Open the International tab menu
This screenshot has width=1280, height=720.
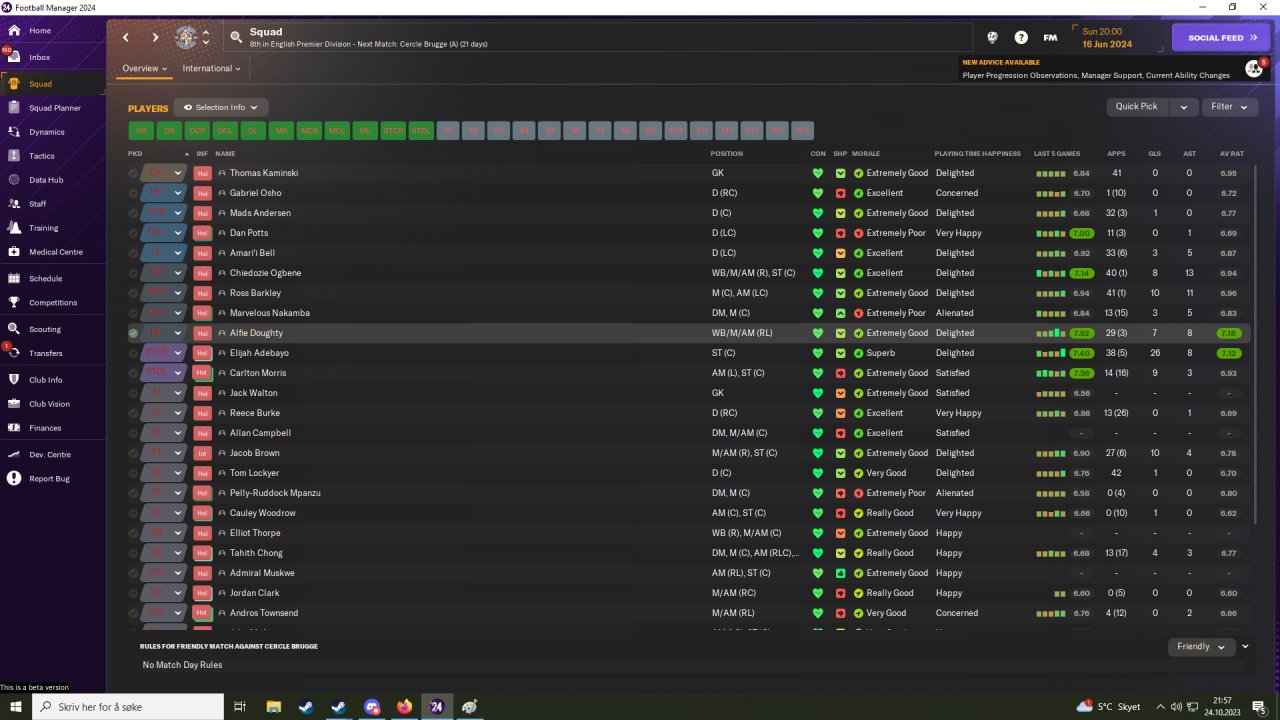(211, 69)
